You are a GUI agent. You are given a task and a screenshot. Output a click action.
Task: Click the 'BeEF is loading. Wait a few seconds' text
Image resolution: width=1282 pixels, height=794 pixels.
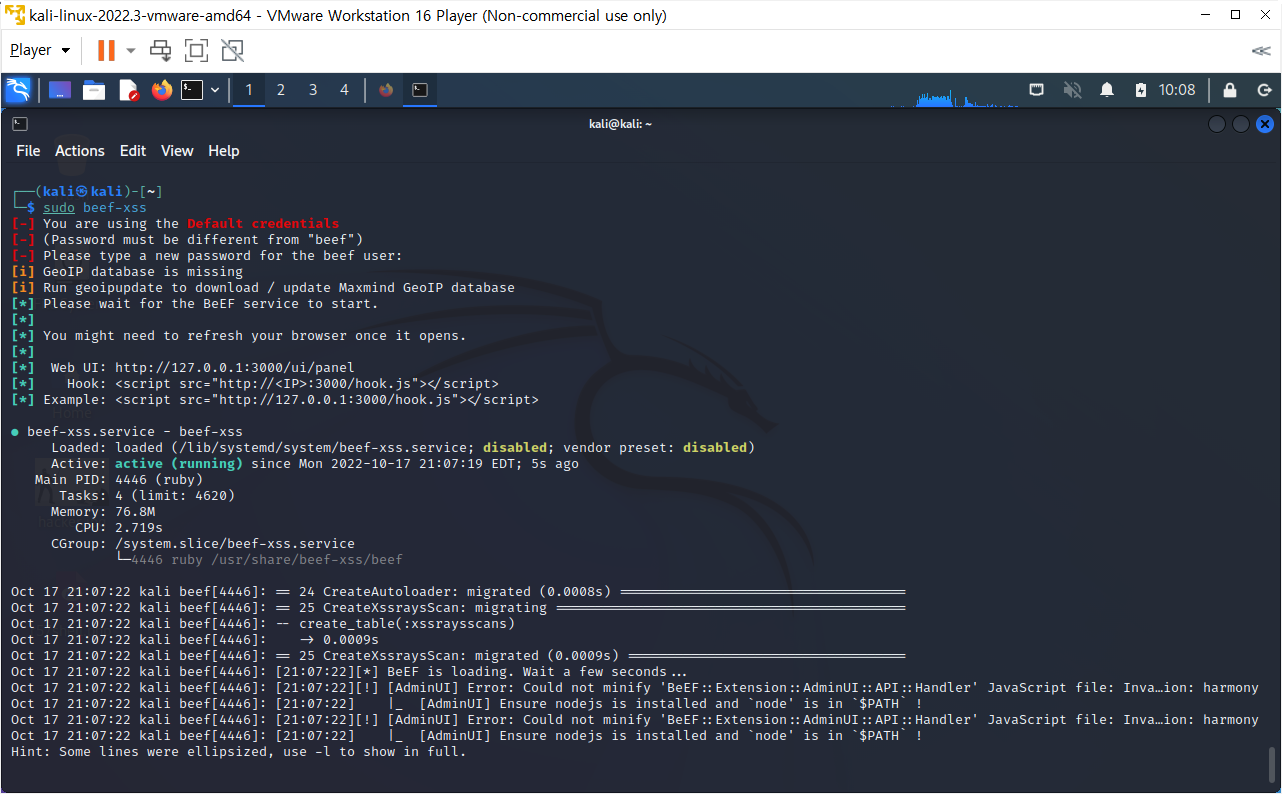(x=537, y=672)
